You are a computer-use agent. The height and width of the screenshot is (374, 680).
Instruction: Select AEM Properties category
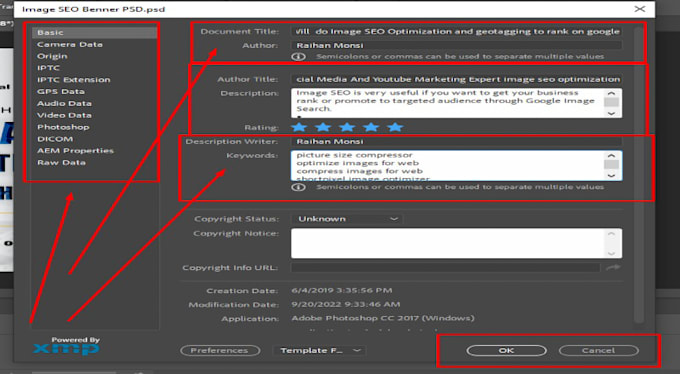75,151
